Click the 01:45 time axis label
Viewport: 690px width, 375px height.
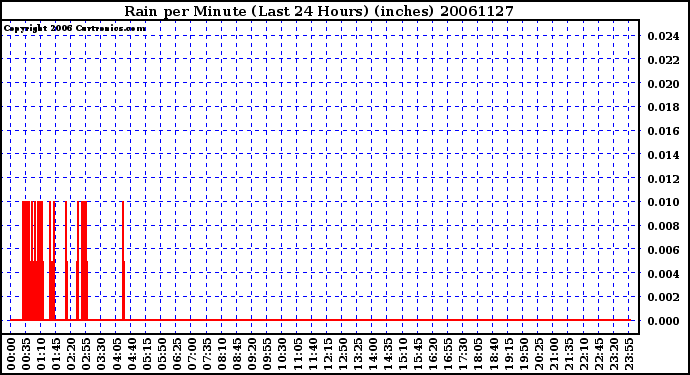coord(56,354)
